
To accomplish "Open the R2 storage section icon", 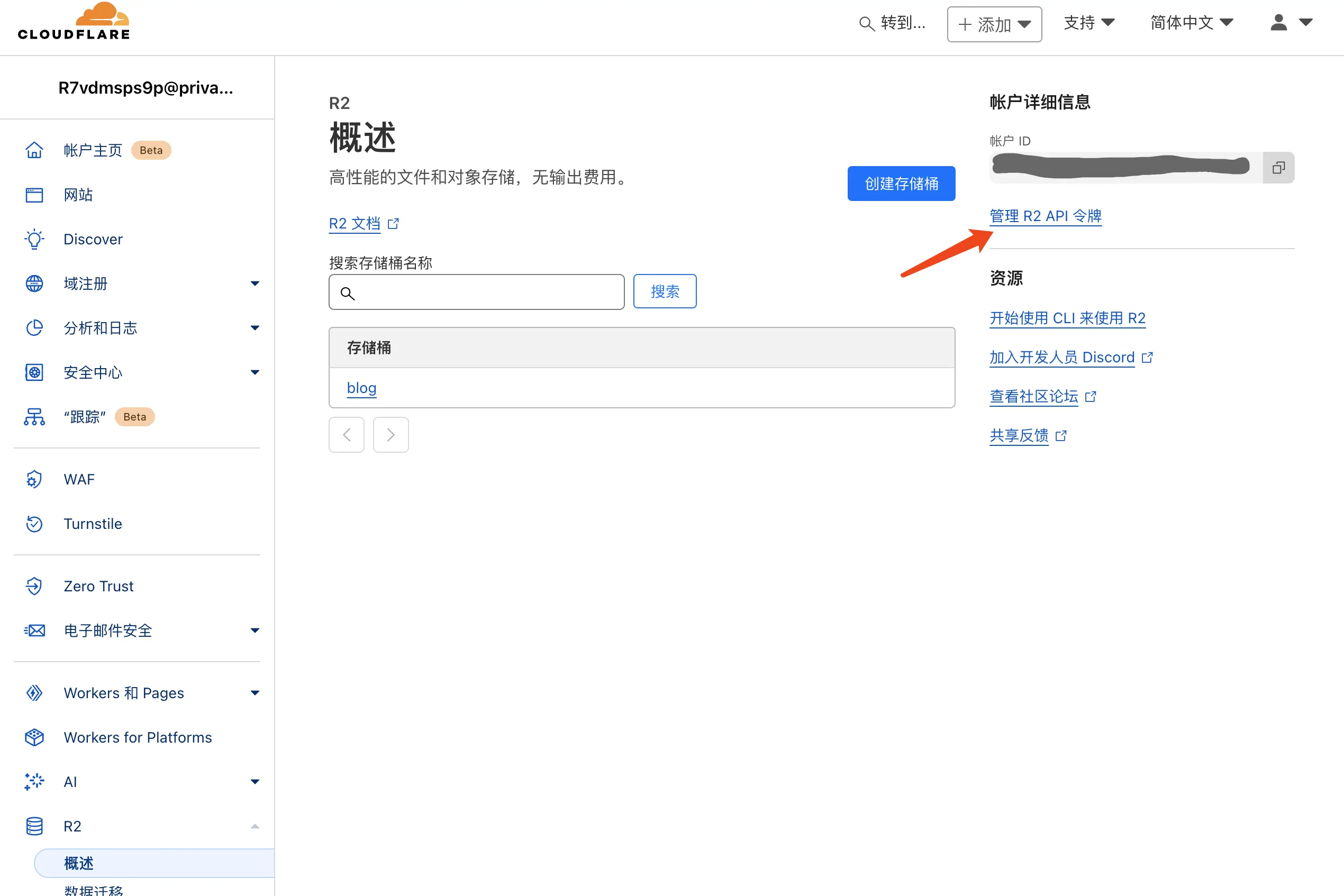I will 34,826.
